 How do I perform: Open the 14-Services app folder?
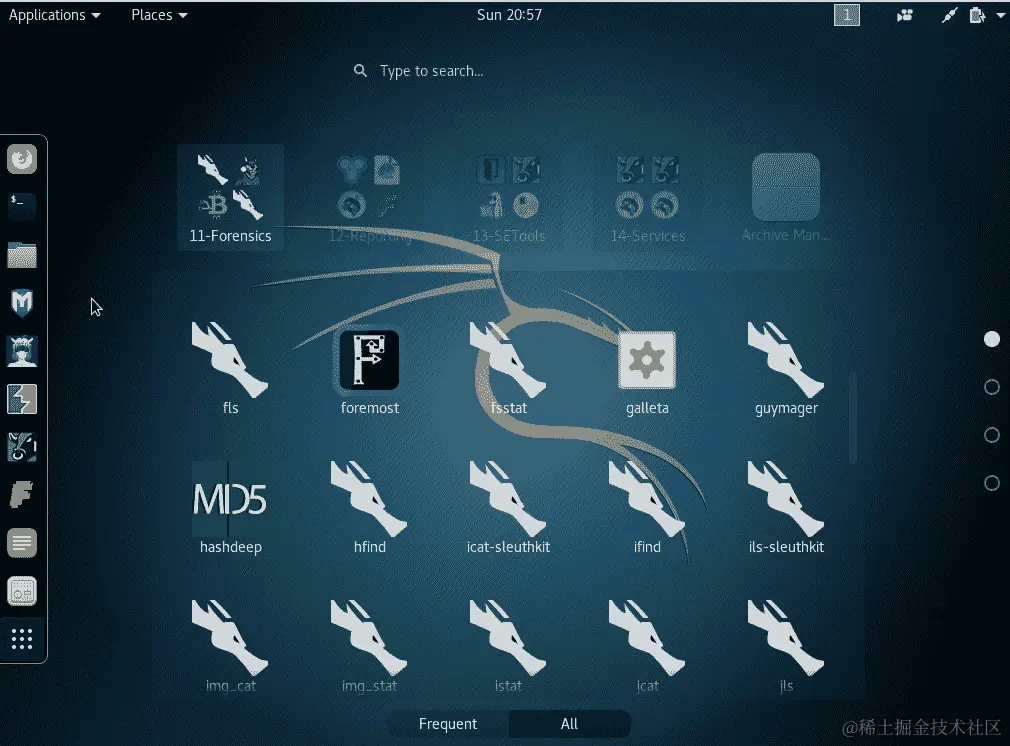[x=647, y=197]
